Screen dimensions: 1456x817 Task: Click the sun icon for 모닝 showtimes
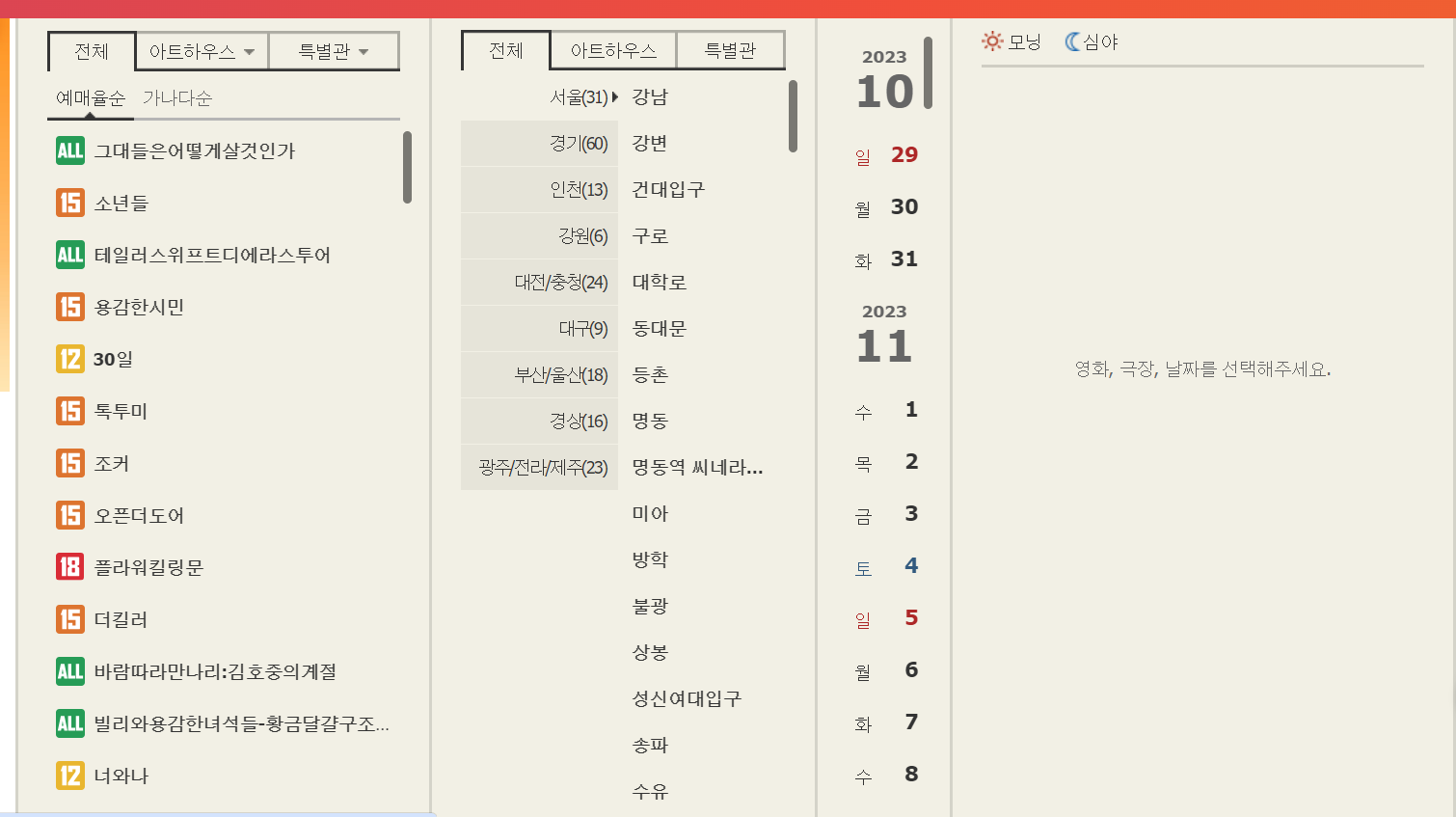(992, 41)
